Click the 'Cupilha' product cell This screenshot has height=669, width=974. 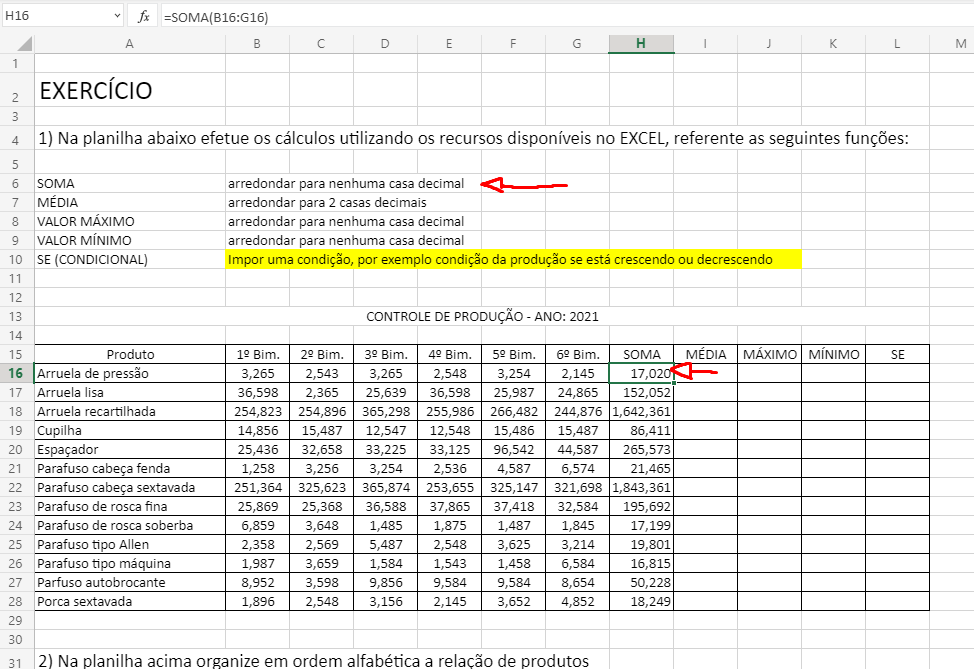click(130, 430)
